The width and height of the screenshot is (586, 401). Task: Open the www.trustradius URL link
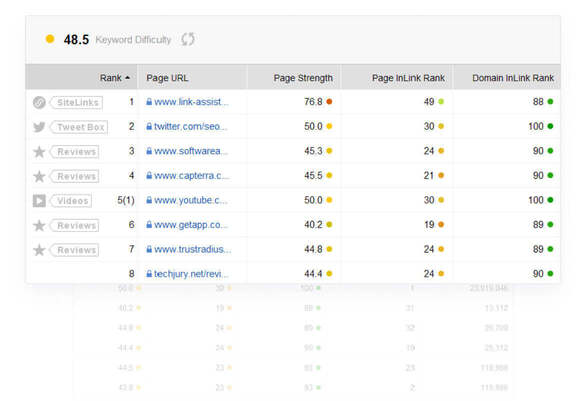tap(192, 249)
